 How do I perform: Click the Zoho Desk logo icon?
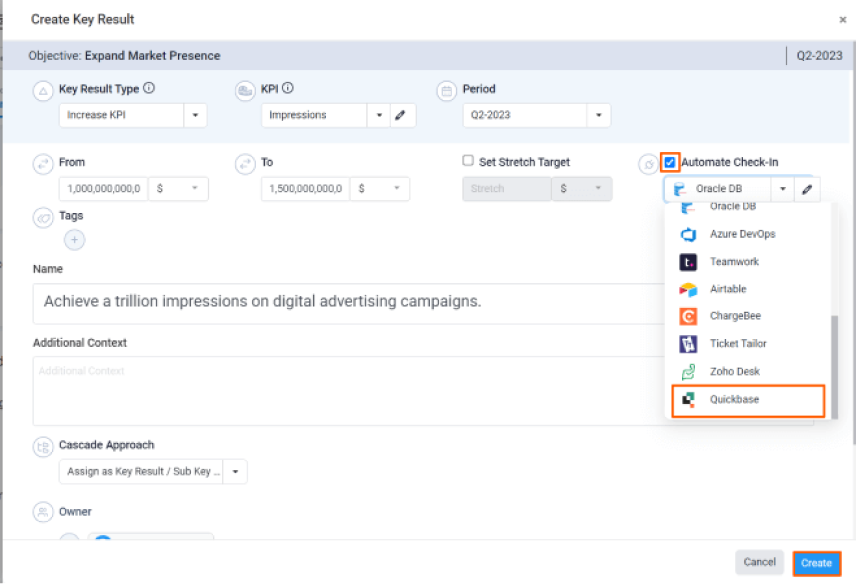(688, 372)
